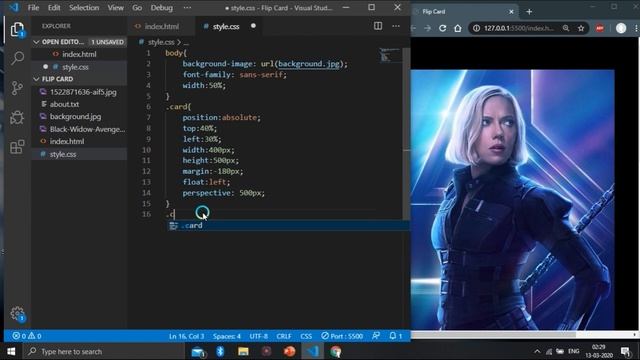The image size is (640, 360).
Task: Click the Windows search box
Action: pos(105,351)
